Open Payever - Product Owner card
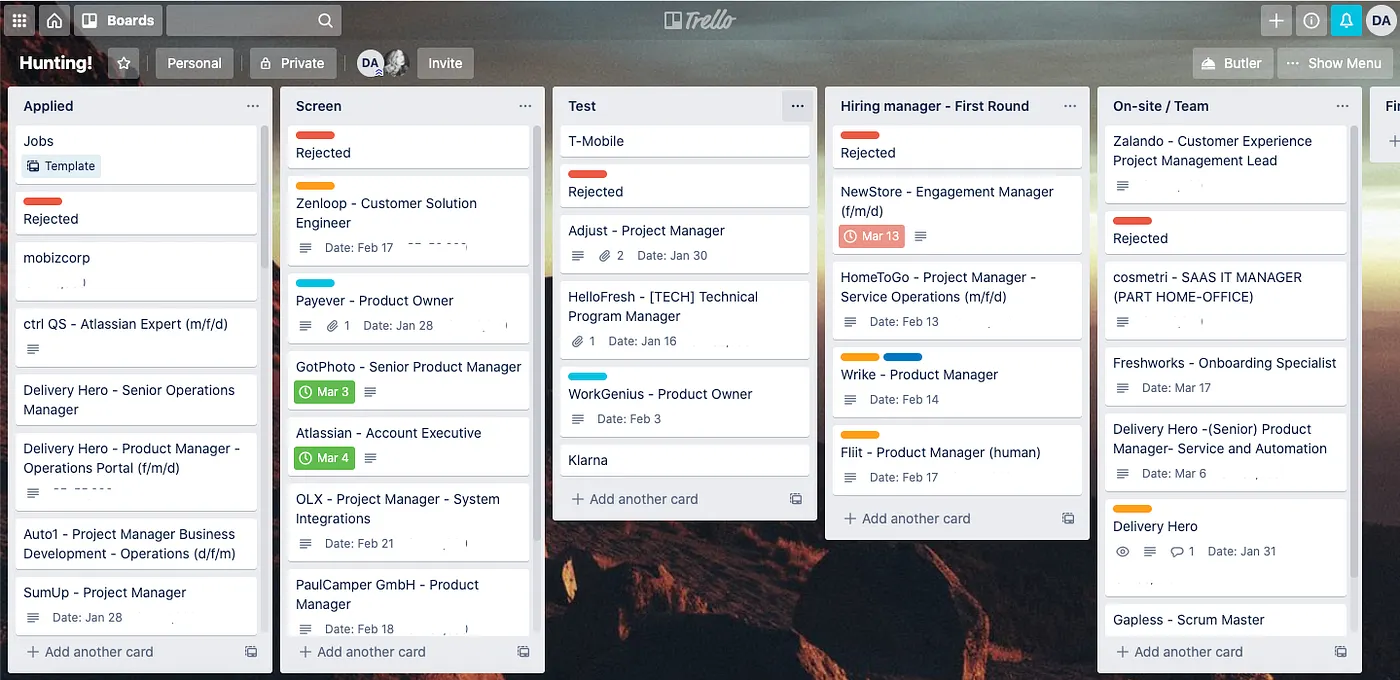Viewport: 1400px width, 680px height. [409, 309]
